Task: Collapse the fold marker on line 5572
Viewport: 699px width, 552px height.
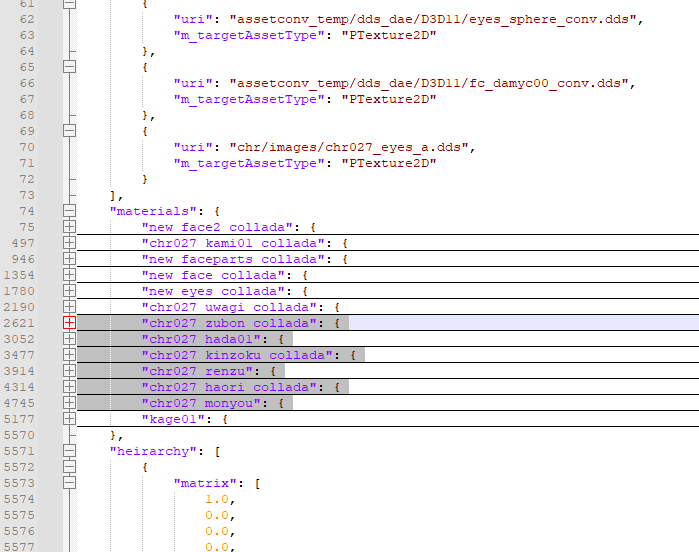Action: coord(69,467)
